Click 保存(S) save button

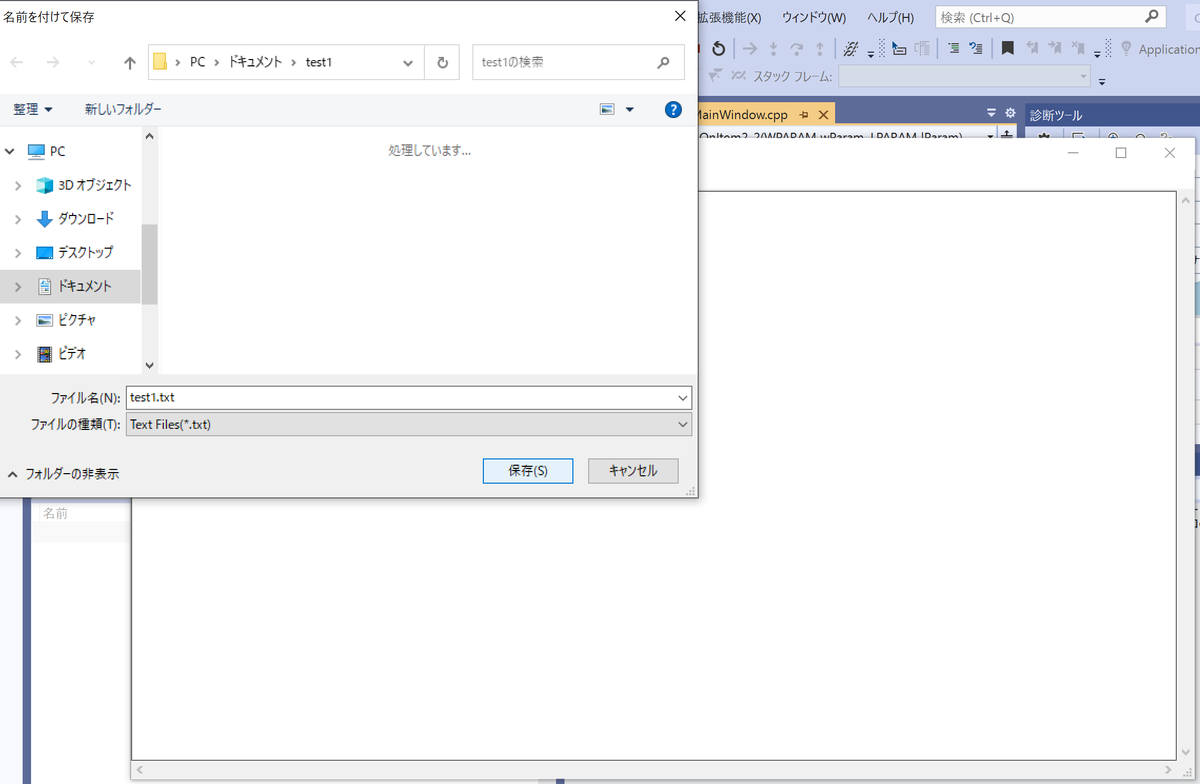point(527,470)
